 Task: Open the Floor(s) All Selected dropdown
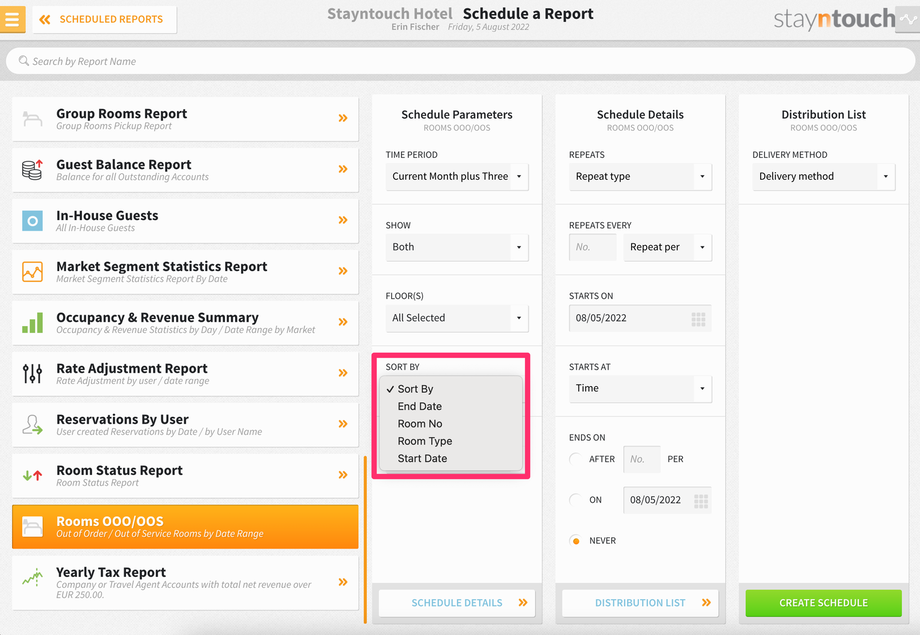tap(456, 318)
